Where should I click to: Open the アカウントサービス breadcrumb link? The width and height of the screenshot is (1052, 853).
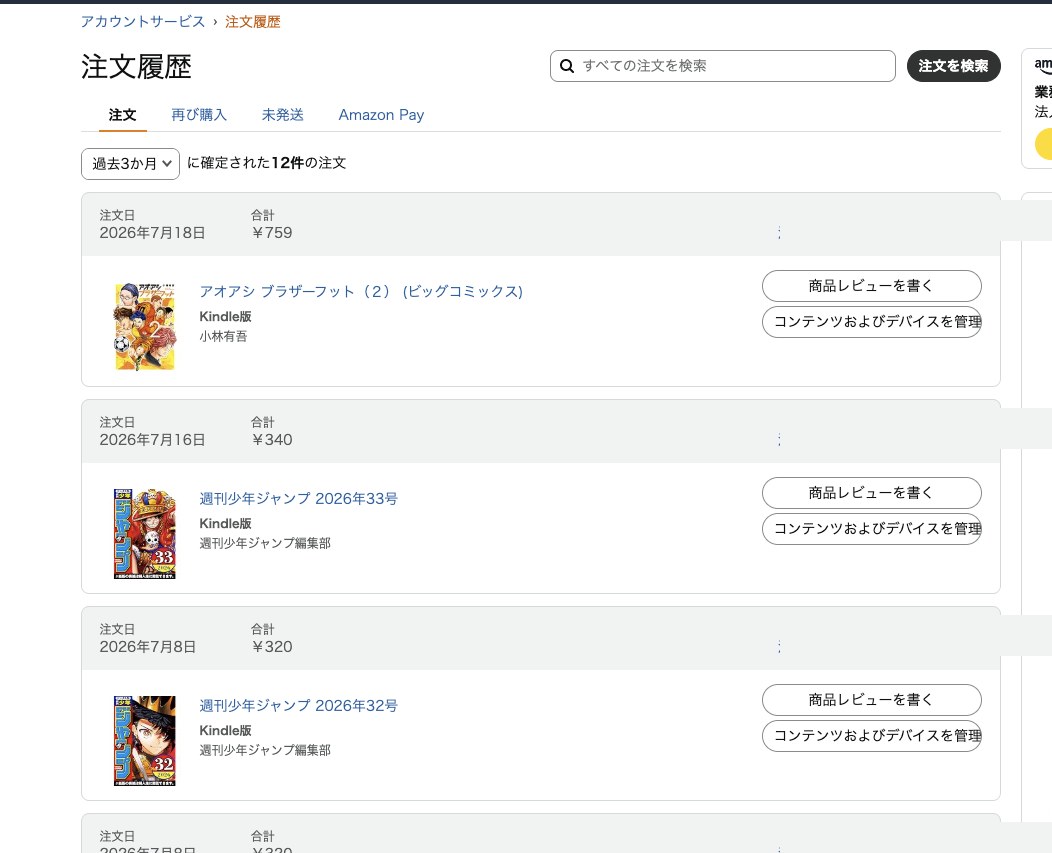[143, 21]
